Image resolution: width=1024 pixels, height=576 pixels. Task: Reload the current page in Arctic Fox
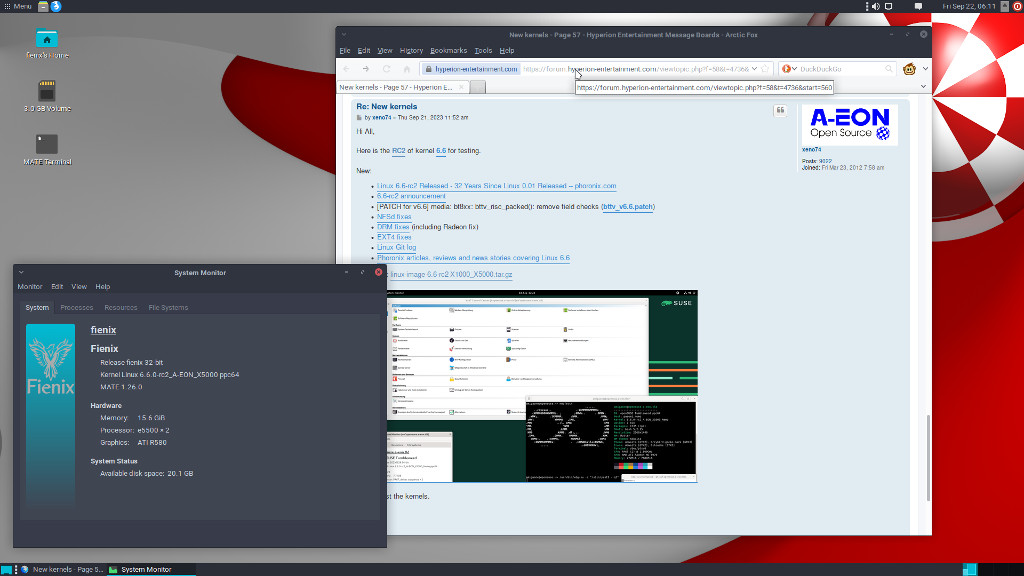click(x=387, y=69)
